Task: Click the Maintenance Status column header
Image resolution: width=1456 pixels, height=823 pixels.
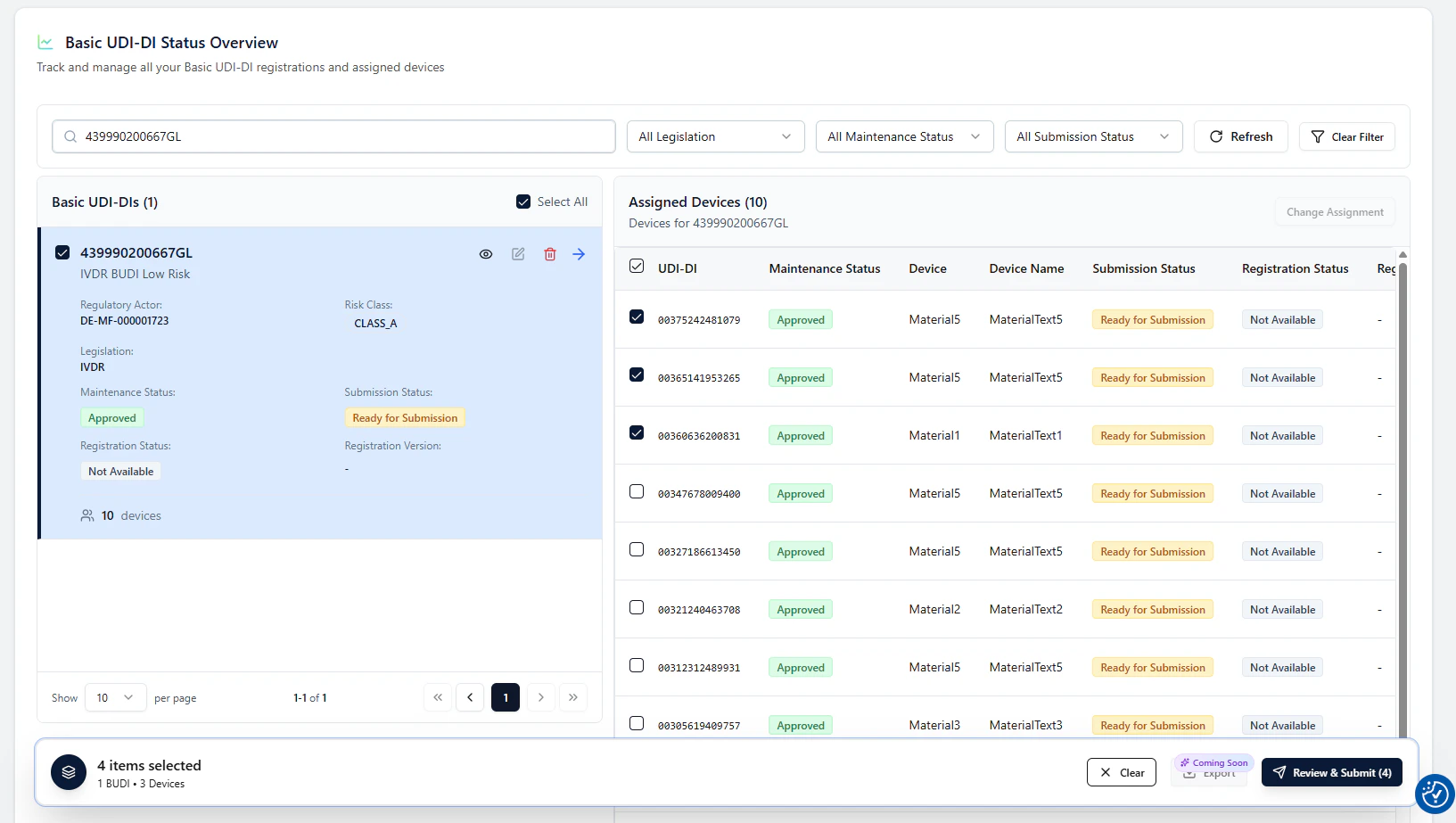Action: (825, 268)
